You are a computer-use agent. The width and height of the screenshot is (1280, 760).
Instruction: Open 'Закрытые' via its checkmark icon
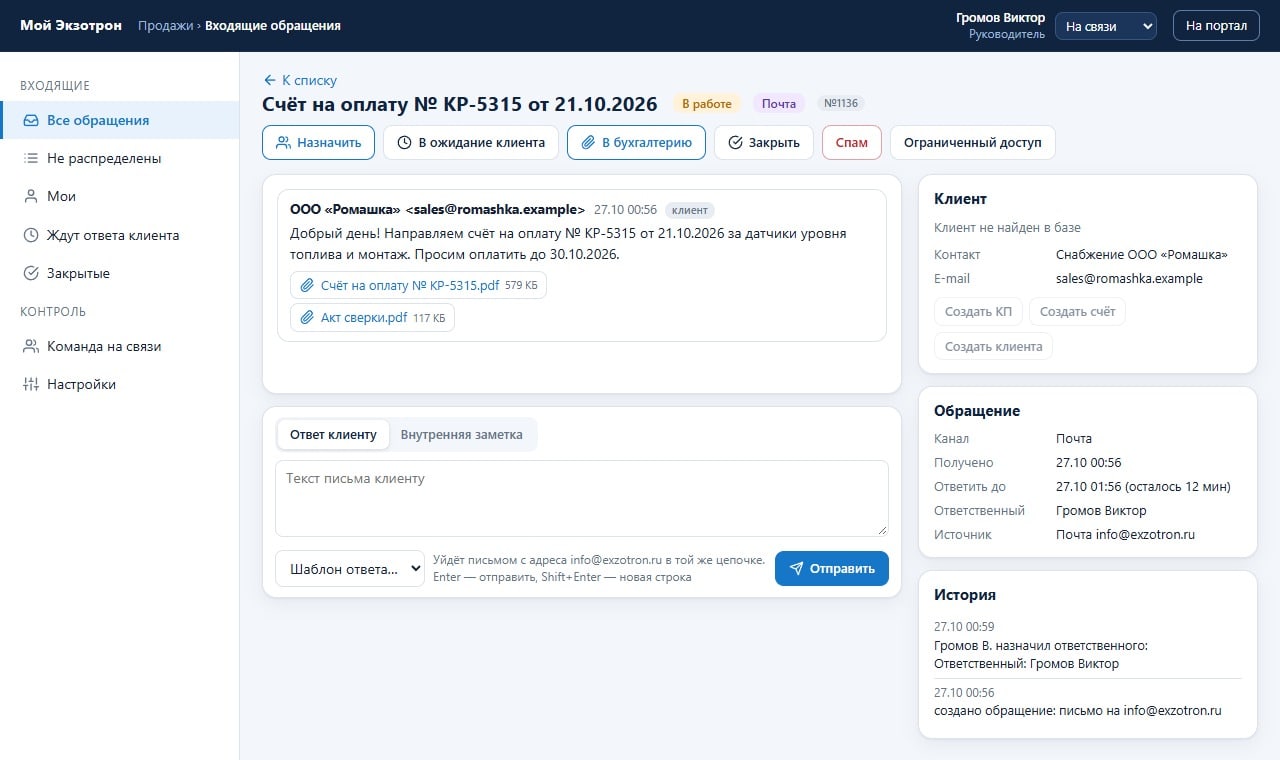tap(31, 273)
